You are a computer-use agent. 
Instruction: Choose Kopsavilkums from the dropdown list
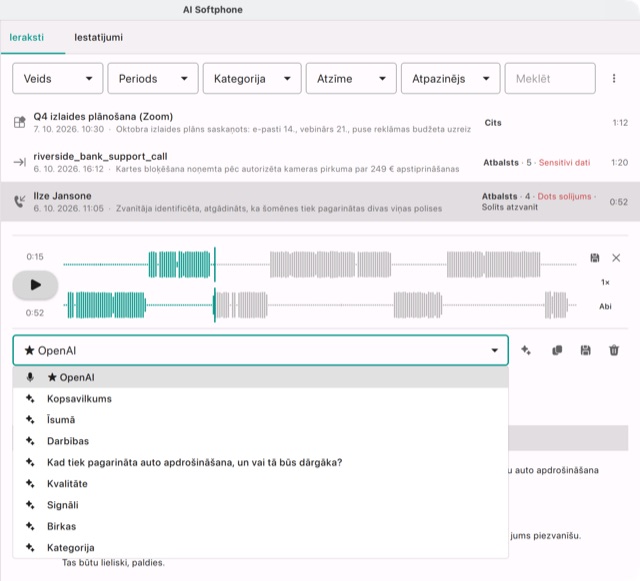260,398
